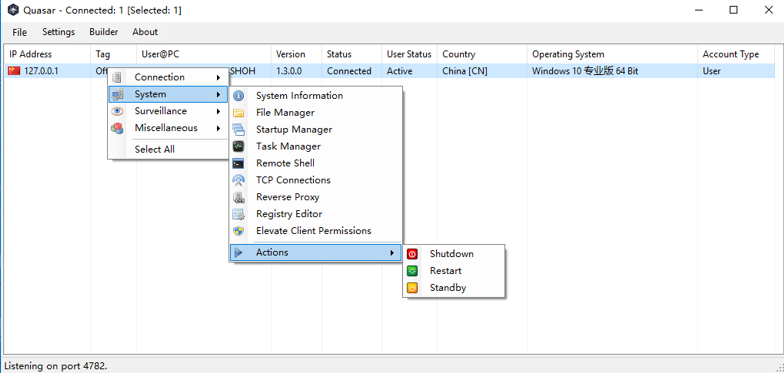The height and width of the screenshot is (373, 784).
Task: Expand the Miscellaneous submenu arrow
Action: (218, 128)
